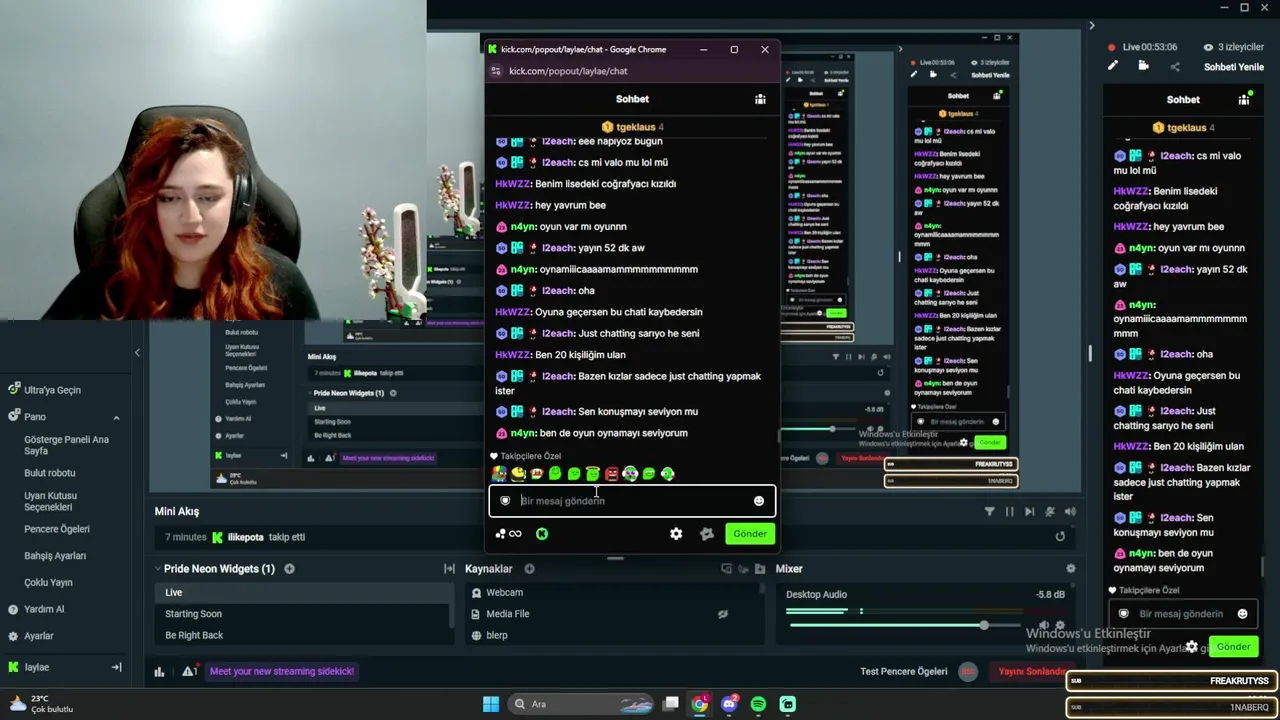The height and width of the screenshot is (720, 1280).
Task: Filter Mini Akış events
Action: coord(989,512)
